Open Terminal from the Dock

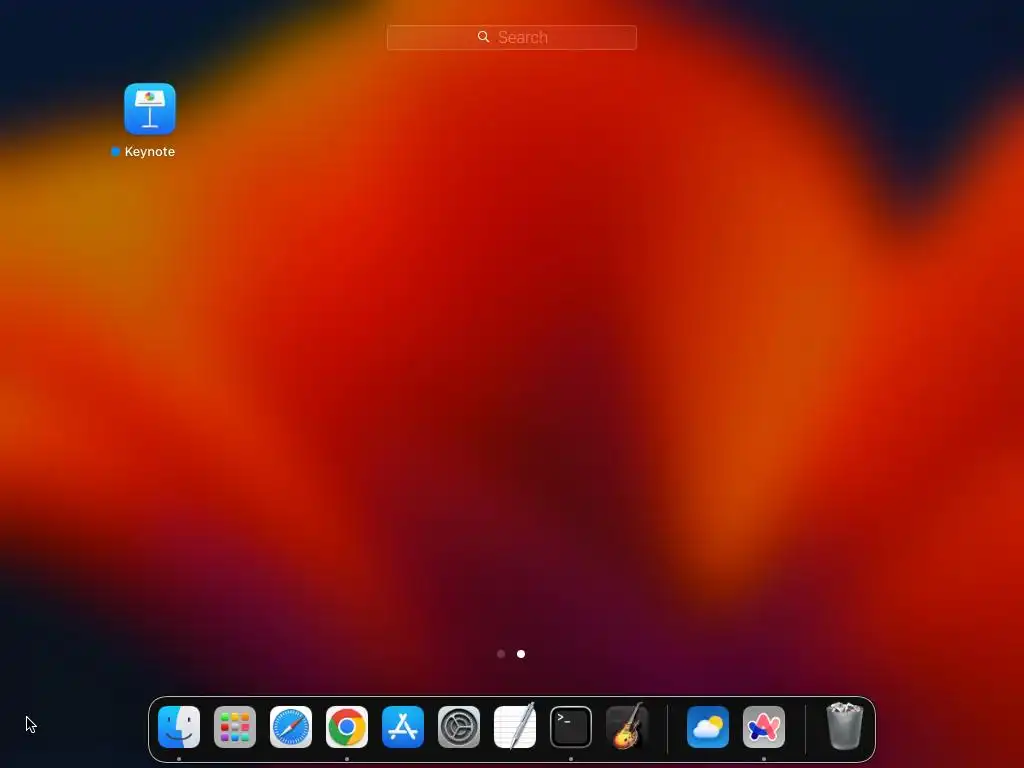pyautogui.click(x=571, y=727)
